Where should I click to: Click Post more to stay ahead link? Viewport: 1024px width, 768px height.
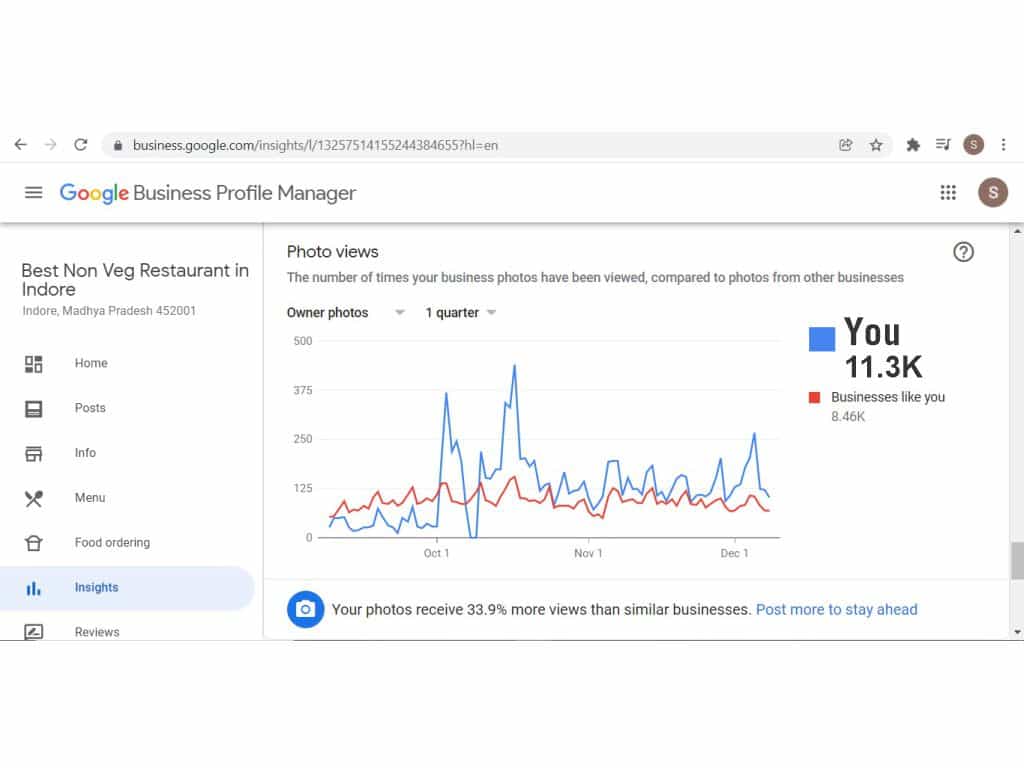tap(836, 609)
